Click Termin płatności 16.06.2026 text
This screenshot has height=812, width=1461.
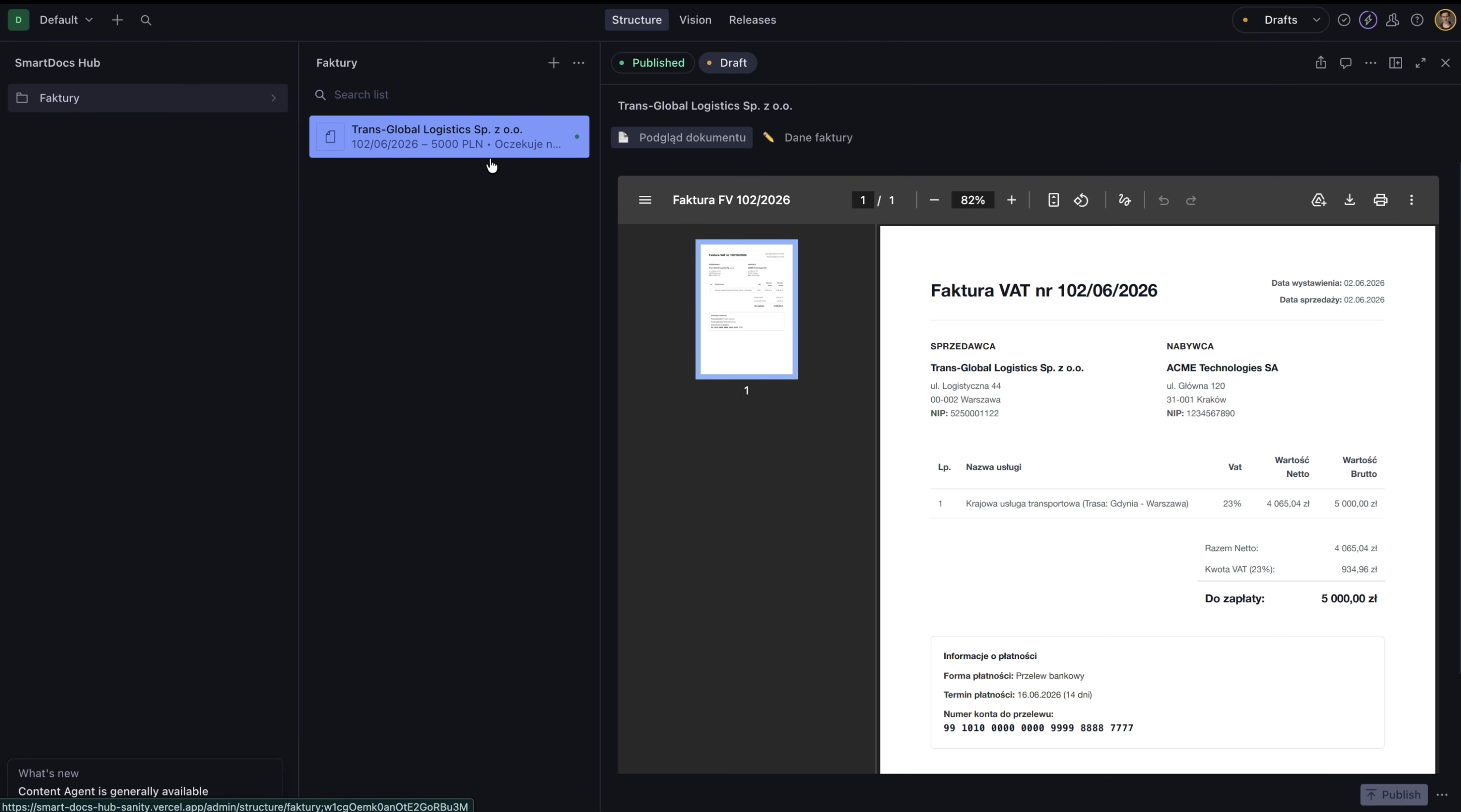pyautogui.click(x=1017, y=695)
